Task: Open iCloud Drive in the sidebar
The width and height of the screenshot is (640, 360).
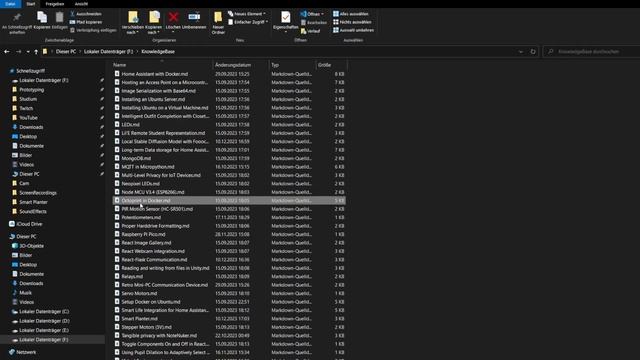Action: [x=25, y=224]
